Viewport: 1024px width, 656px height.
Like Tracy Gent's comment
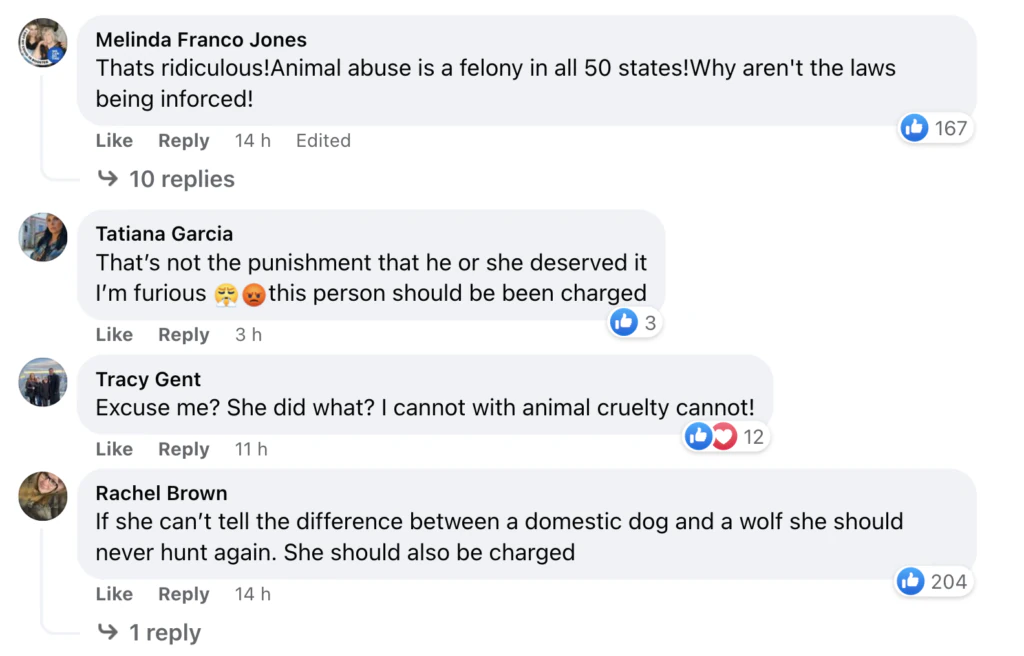coord(114,450)
